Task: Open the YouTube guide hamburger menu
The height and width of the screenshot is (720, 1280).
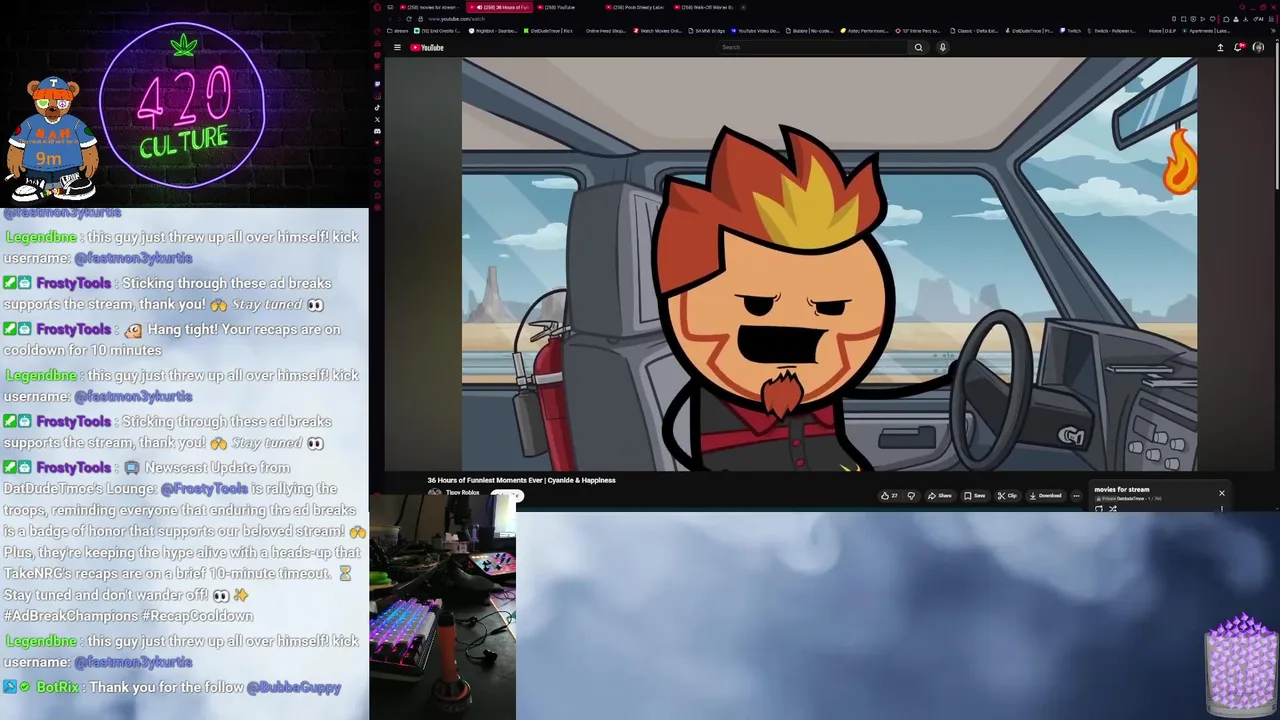Action: (397, 47)
